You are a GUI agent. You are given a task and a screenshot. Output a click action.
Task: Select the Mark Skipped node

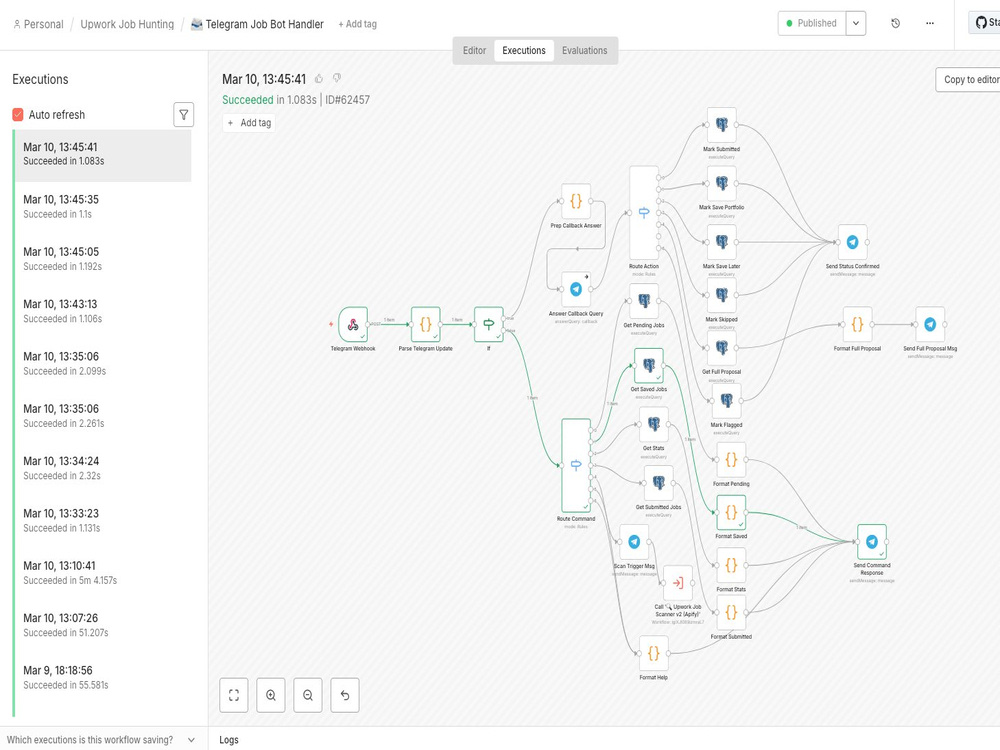point(721,295)
